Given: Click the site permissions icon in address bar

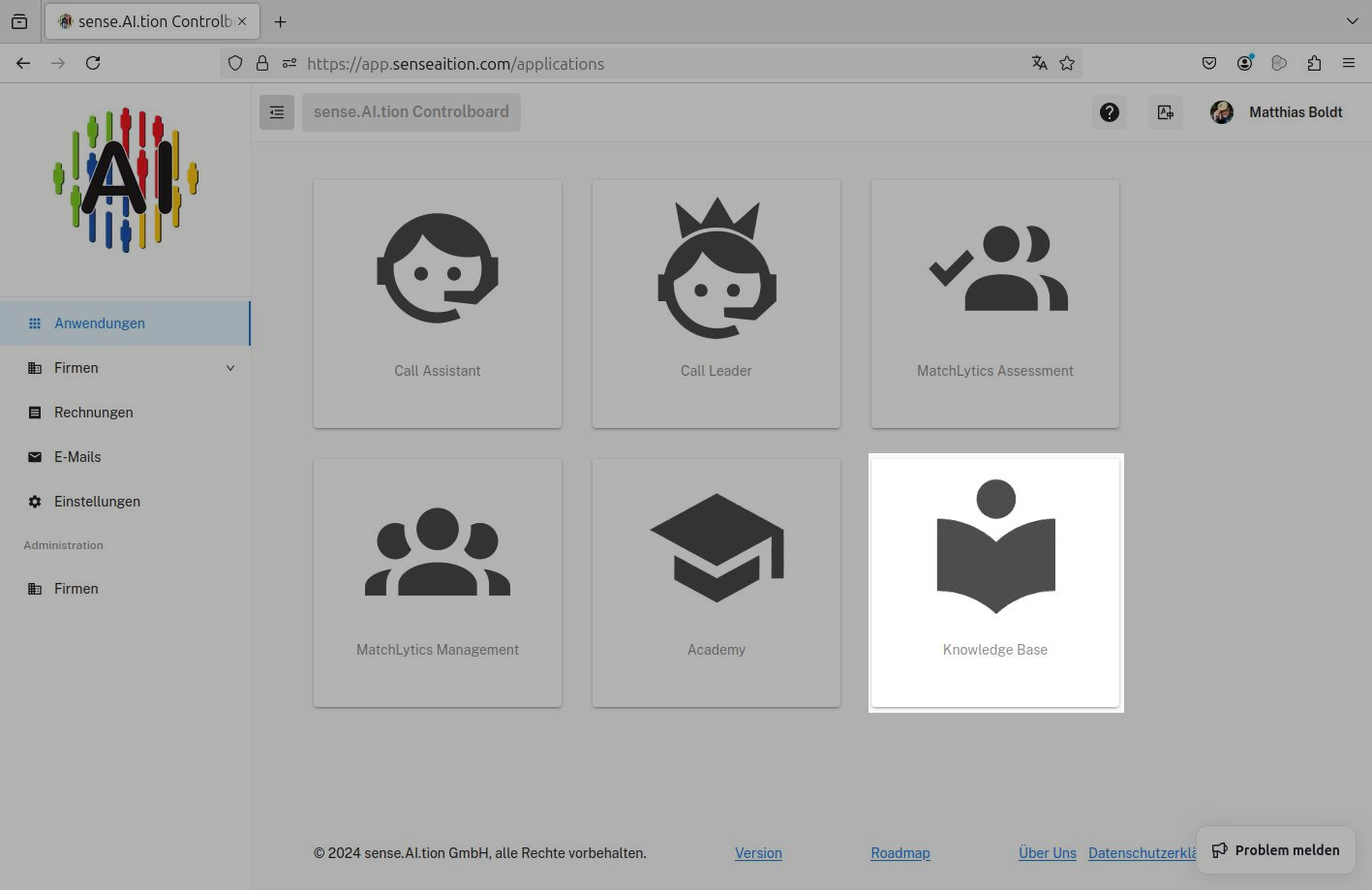Looking at the screenshot, I should click(289, 63).
